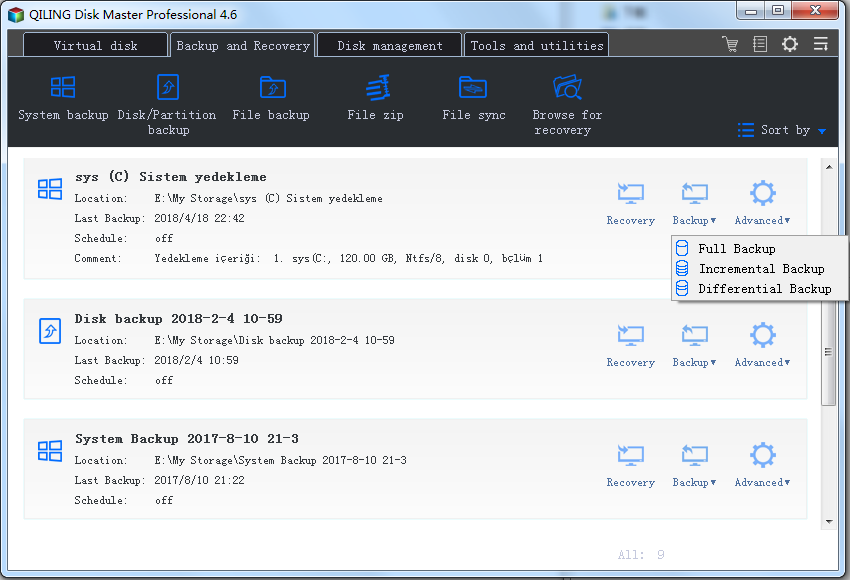Click disk icon of Disk backup 2018-2-4 10-59
850x580 pixels.
point(50,331)
